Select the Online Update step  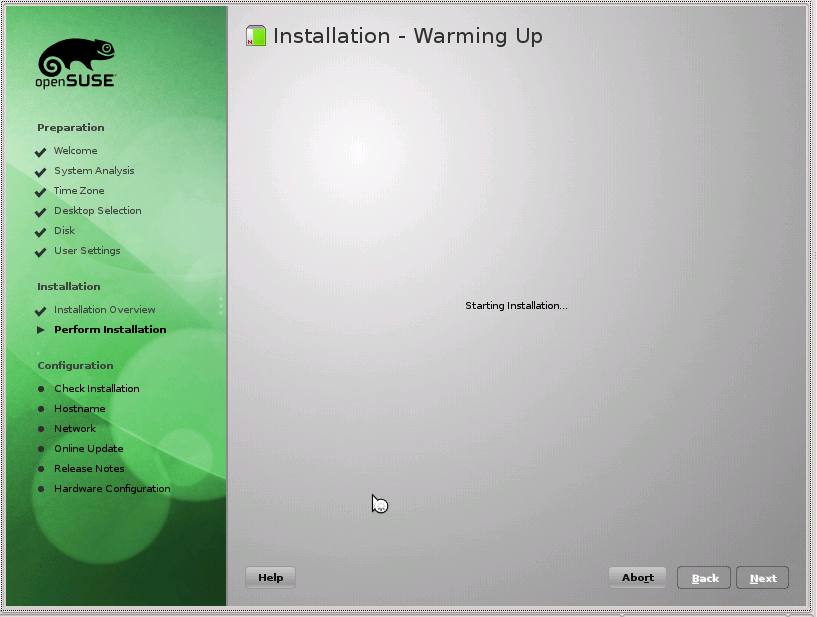[89, 449]
